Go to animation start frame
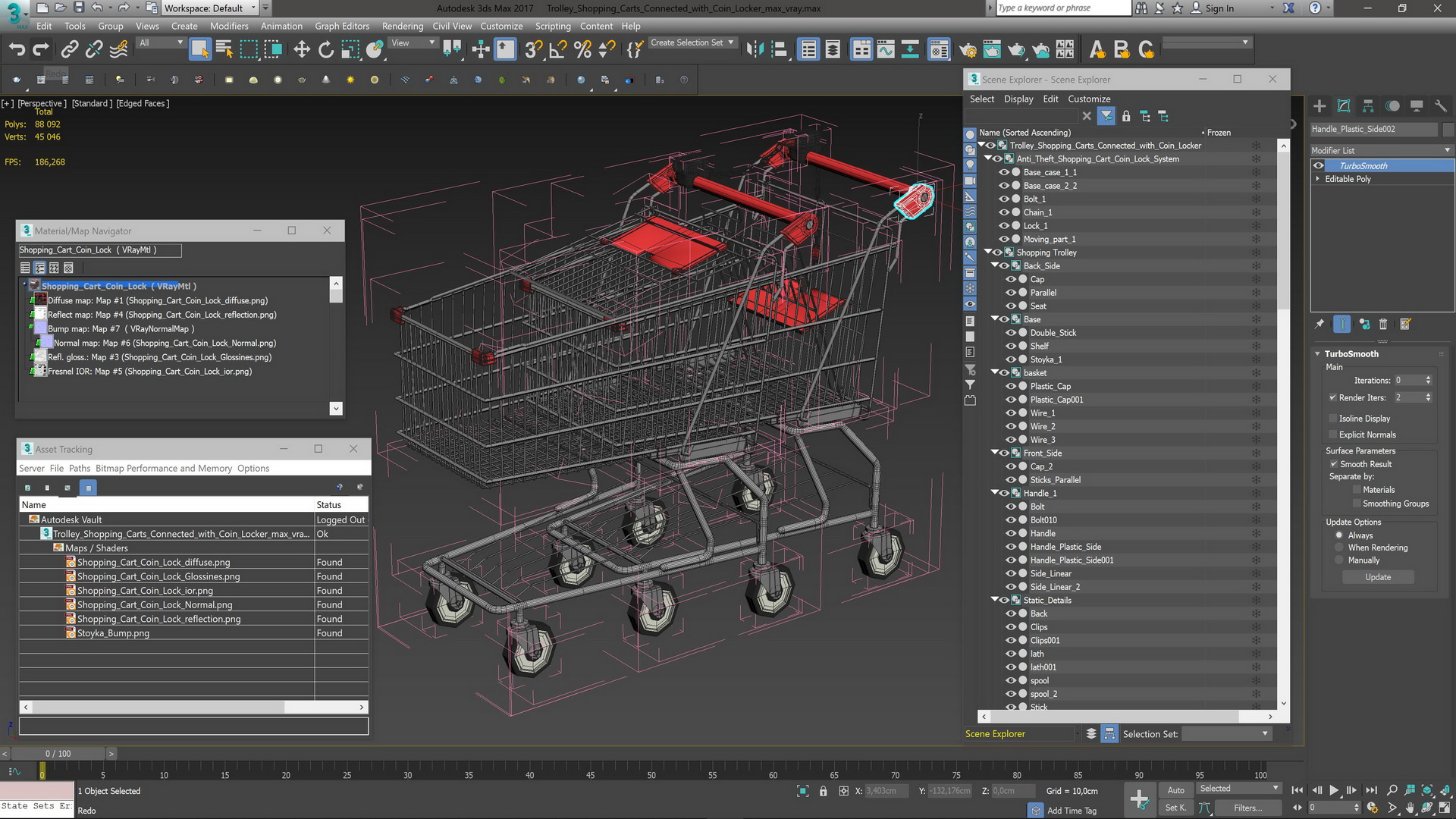 (x=1298, y=790)
